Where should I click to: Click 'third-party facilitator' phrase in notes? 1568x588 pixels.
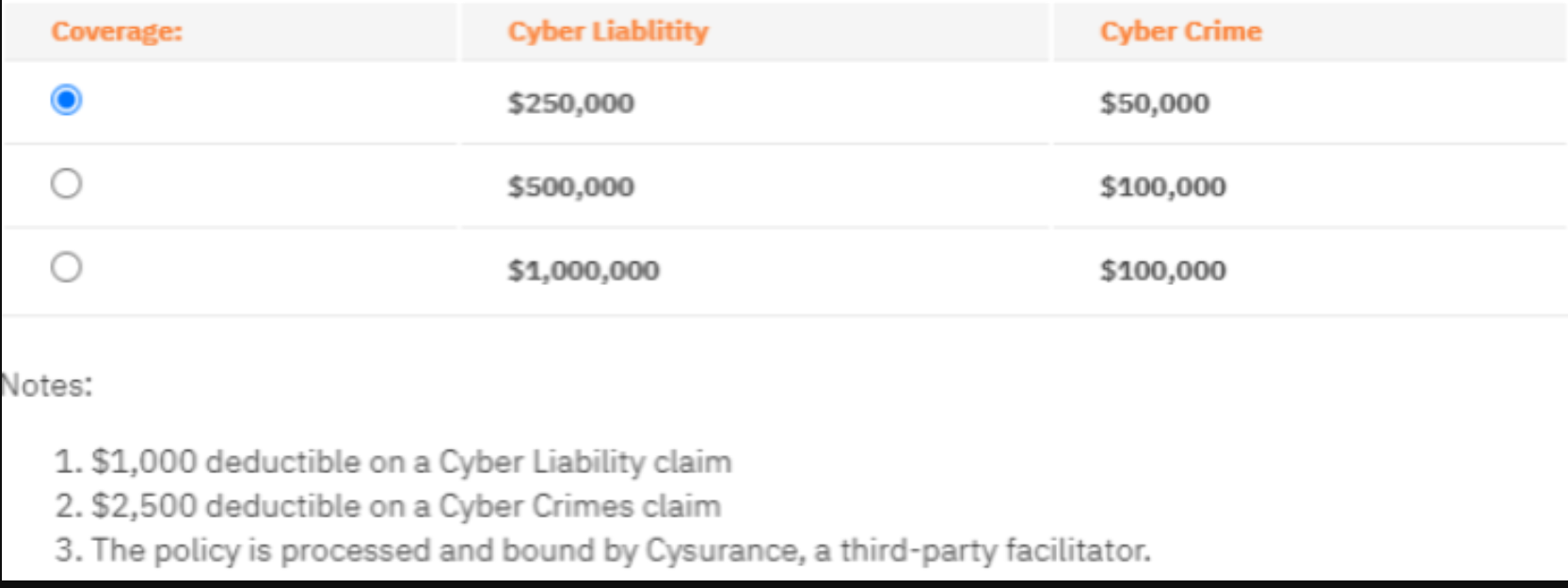[995, 550]
